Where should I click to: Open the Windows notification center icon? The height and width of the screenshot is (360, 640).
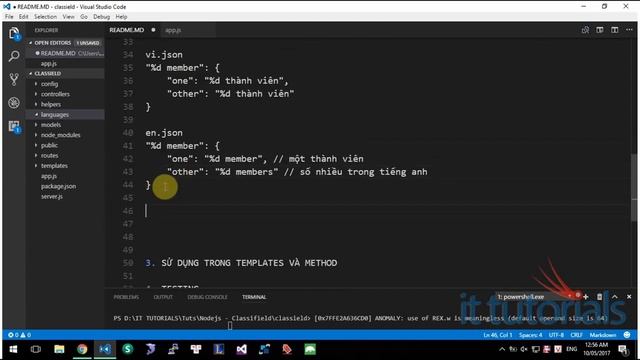[x=623, y=349]
